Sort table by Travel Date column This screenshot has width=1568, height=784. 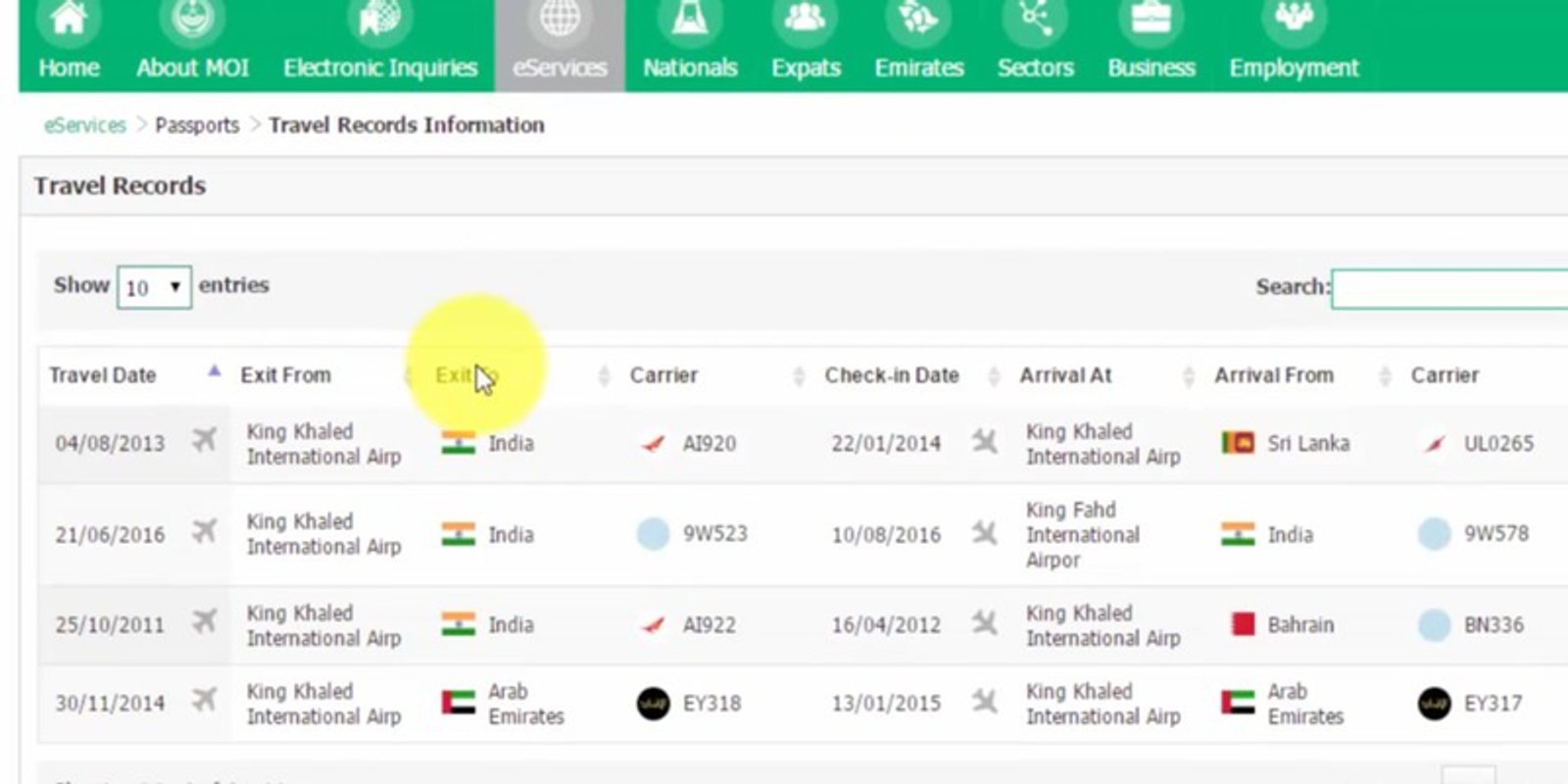tap(103, 375)
